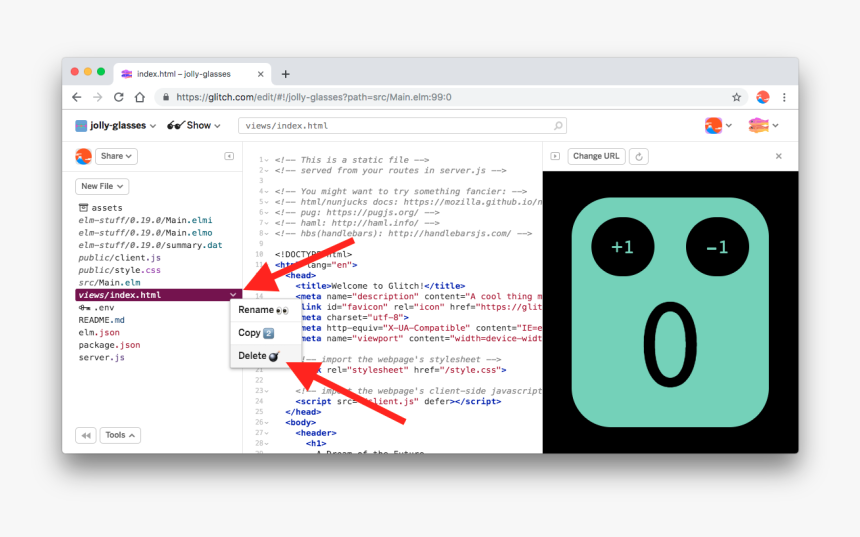Open the Chrome three-dot menu
This screenshot has height=537, width=860.
(x=784, y=97)
